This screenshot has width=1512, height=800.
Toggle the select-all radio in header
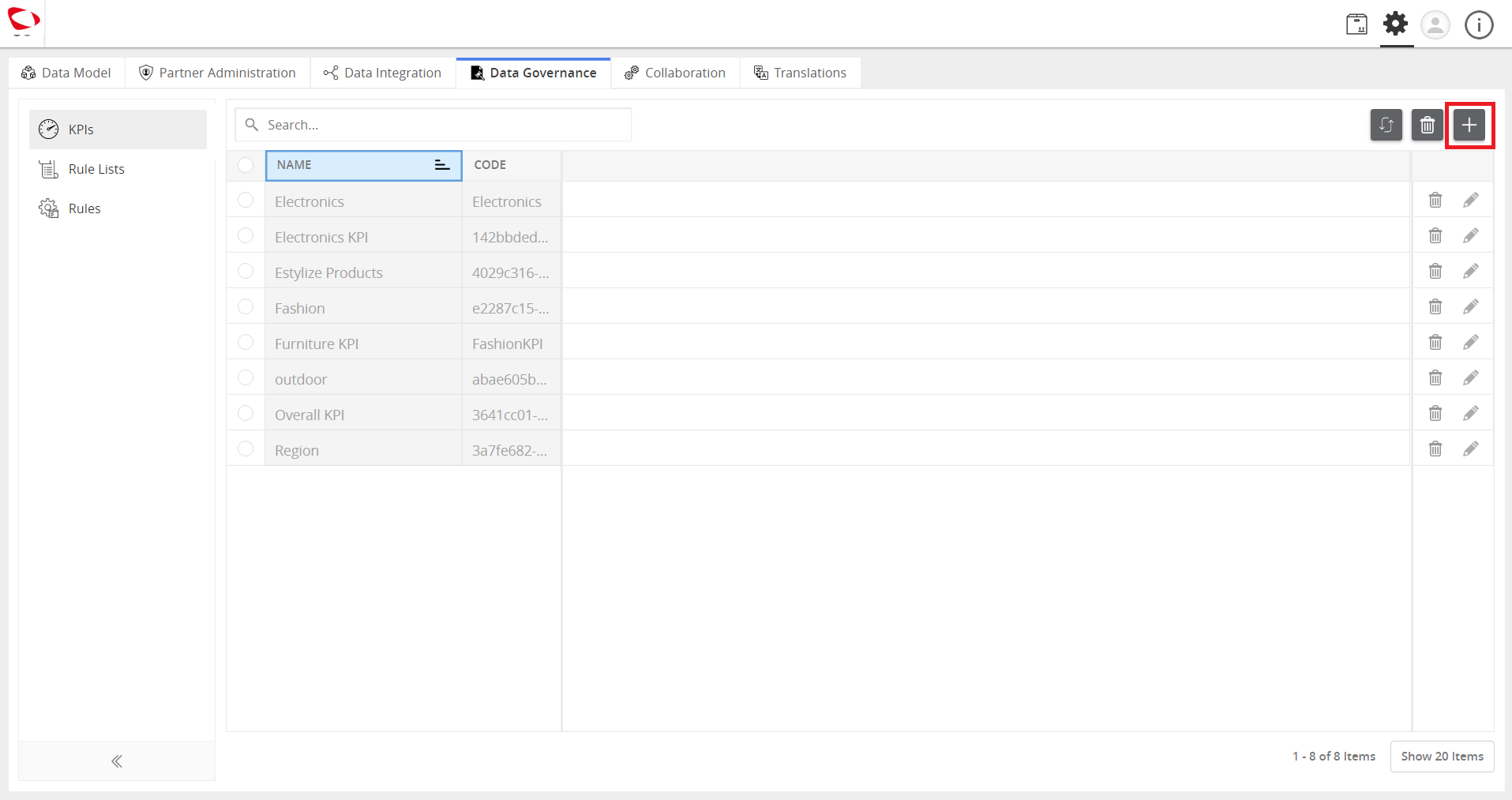pos(246,165)
